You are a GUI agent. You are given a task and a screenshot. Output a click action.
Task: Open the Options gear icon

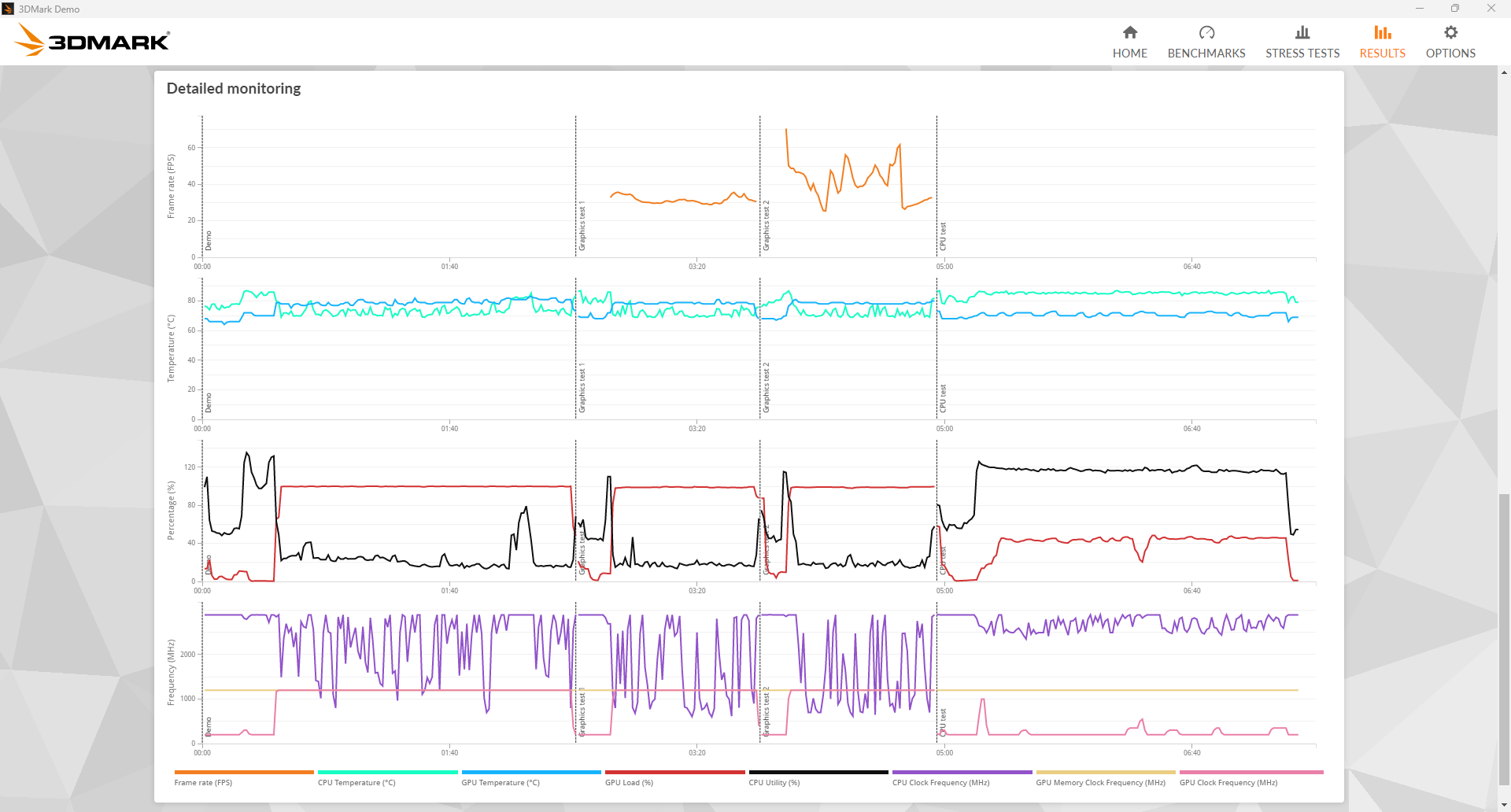pos(1450,32)
